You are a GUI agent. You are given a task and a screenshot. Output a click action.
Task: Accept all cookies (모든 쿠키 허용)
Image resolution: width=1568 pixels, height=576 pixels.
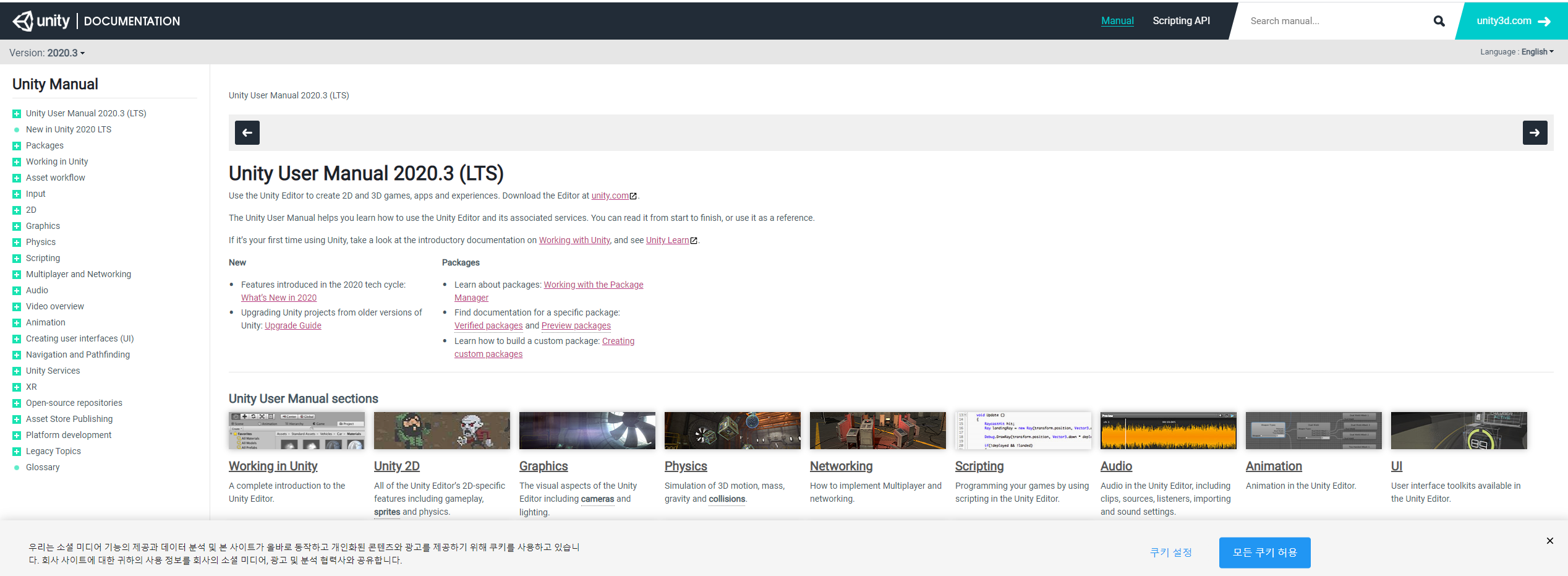1264,552
